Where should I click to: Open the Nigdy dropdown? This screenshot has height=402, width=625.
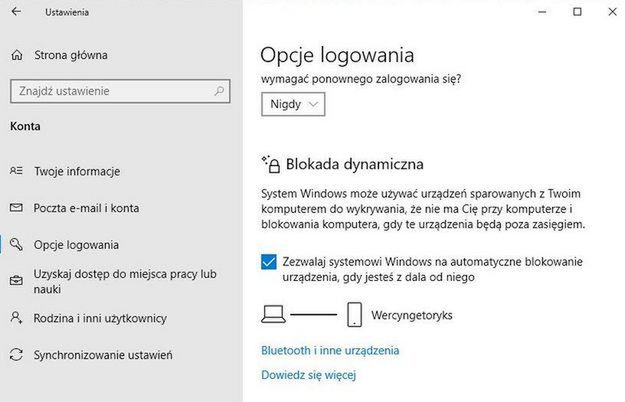(293, 104)
